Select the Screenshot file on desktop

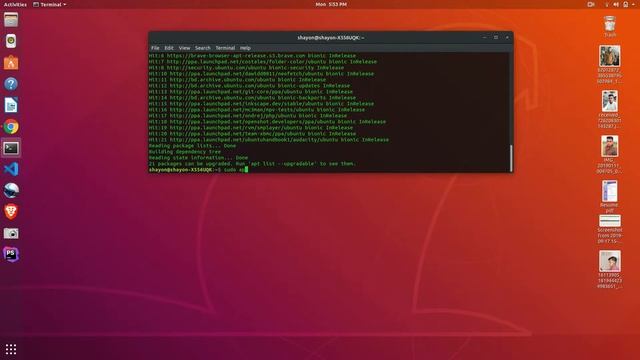tap(610, 229)
